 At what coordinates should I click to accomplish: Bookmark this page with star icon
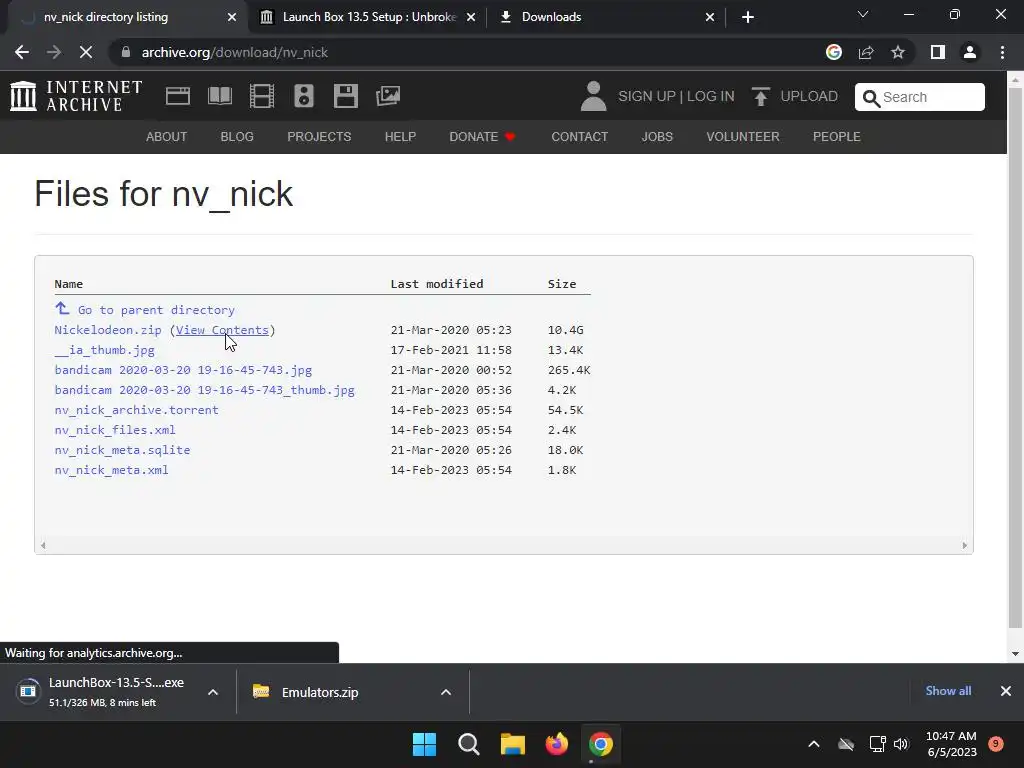point(898,52)
